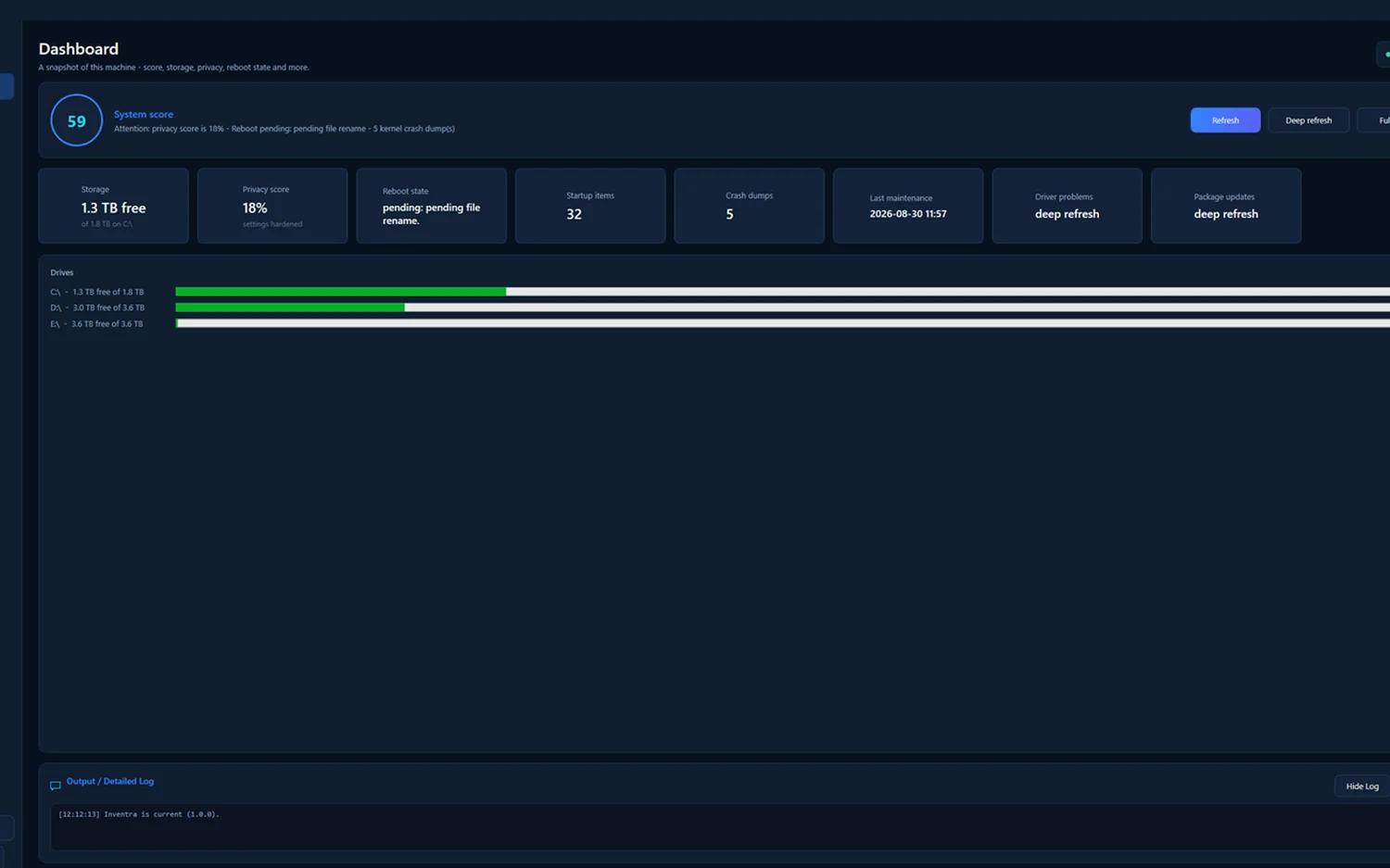The width and height of the screenshot is (1390, 868).
Task: Open the Storage card showing 1.3 TB free
Action: pyautogui.click(x=113, y=206)
